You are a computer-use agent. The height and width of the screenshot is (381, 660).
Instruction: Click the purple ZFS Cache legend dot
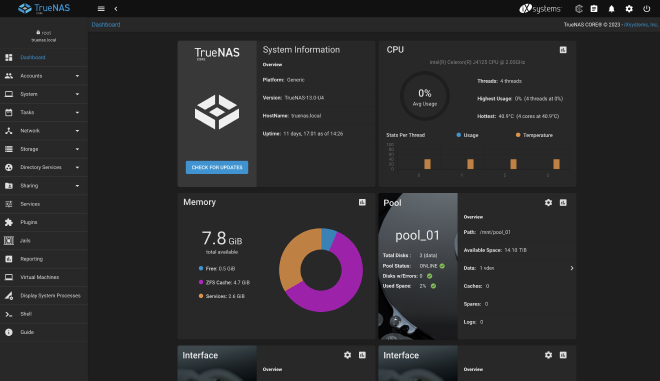(201, 282)
